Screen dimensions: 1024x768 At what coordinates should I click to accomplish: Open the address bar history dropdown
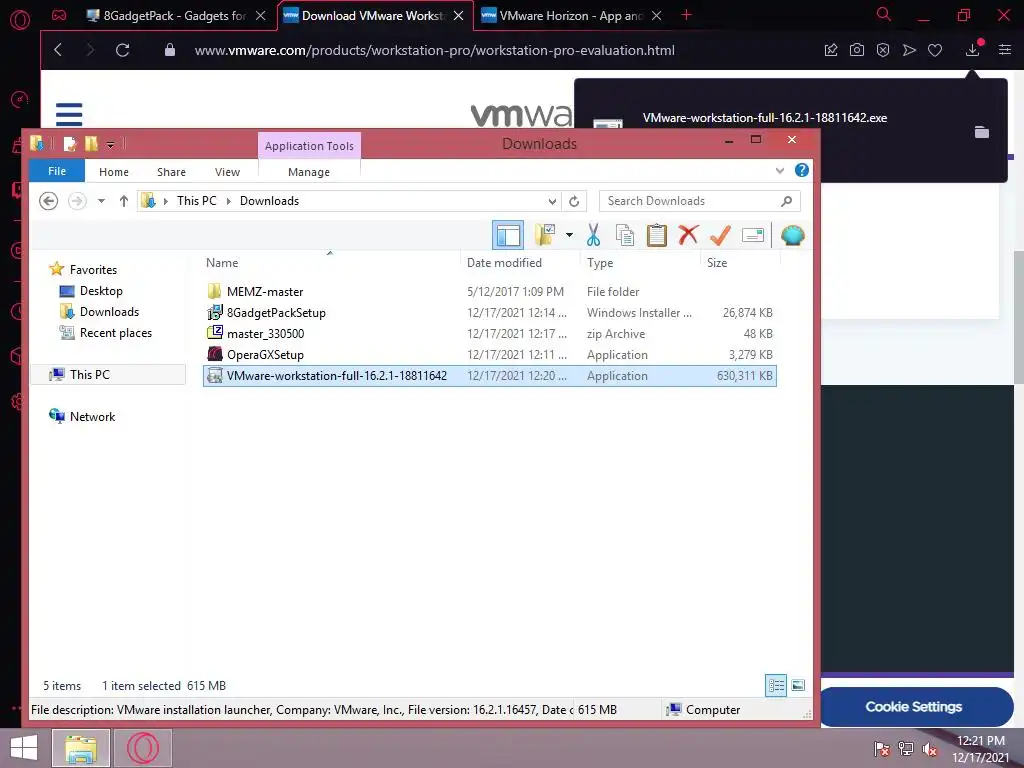pos(552,201)
